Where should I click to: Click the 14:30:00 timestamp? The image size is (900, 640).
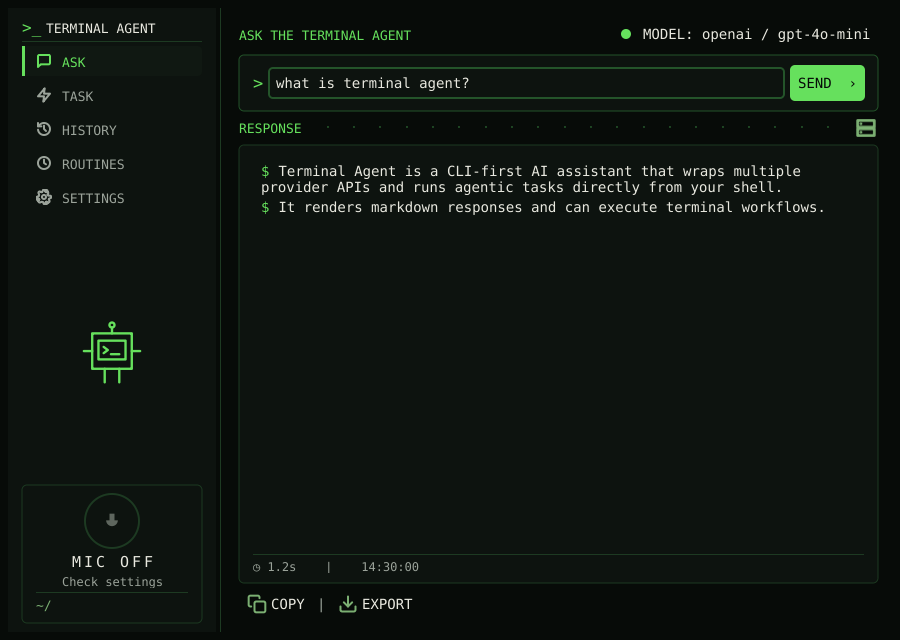tap(390, 567)
